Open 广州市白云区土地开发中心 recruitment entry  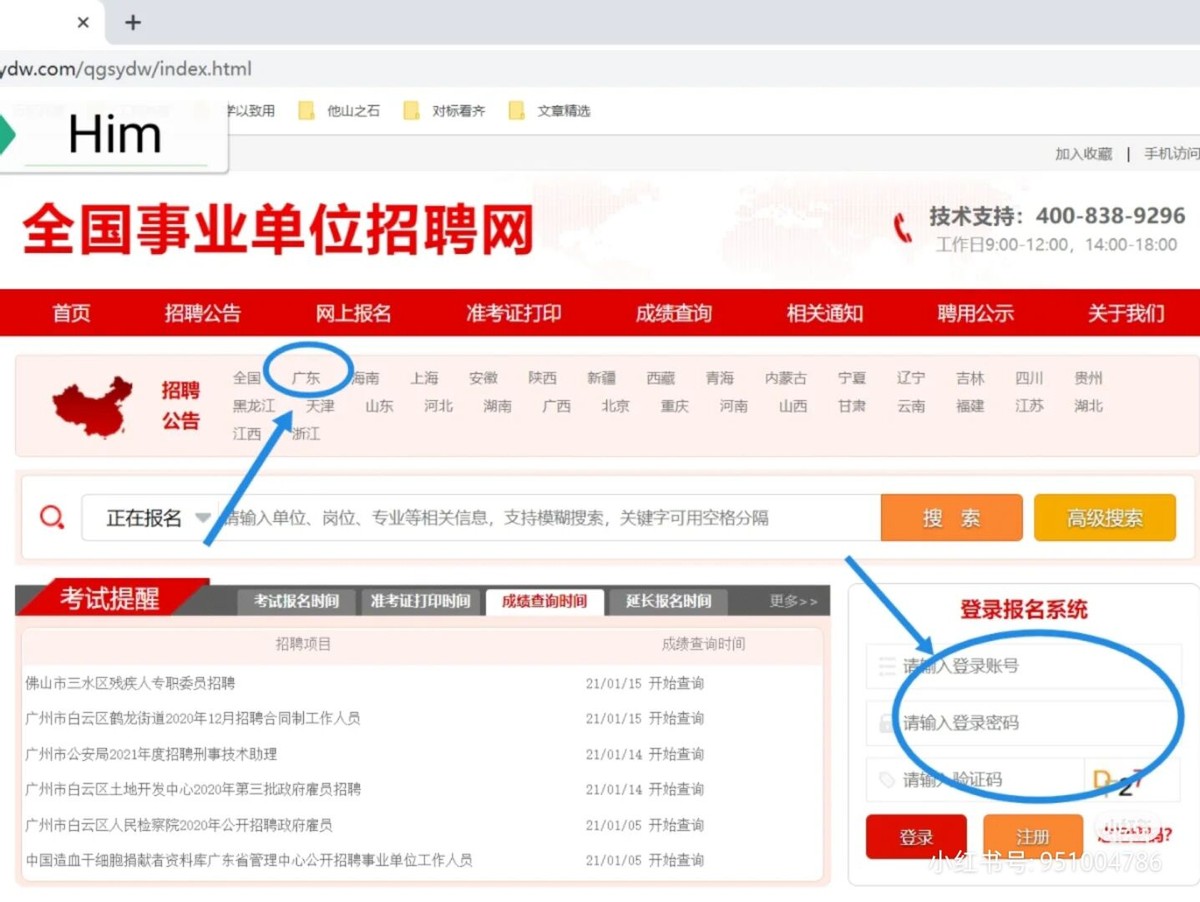193,789
